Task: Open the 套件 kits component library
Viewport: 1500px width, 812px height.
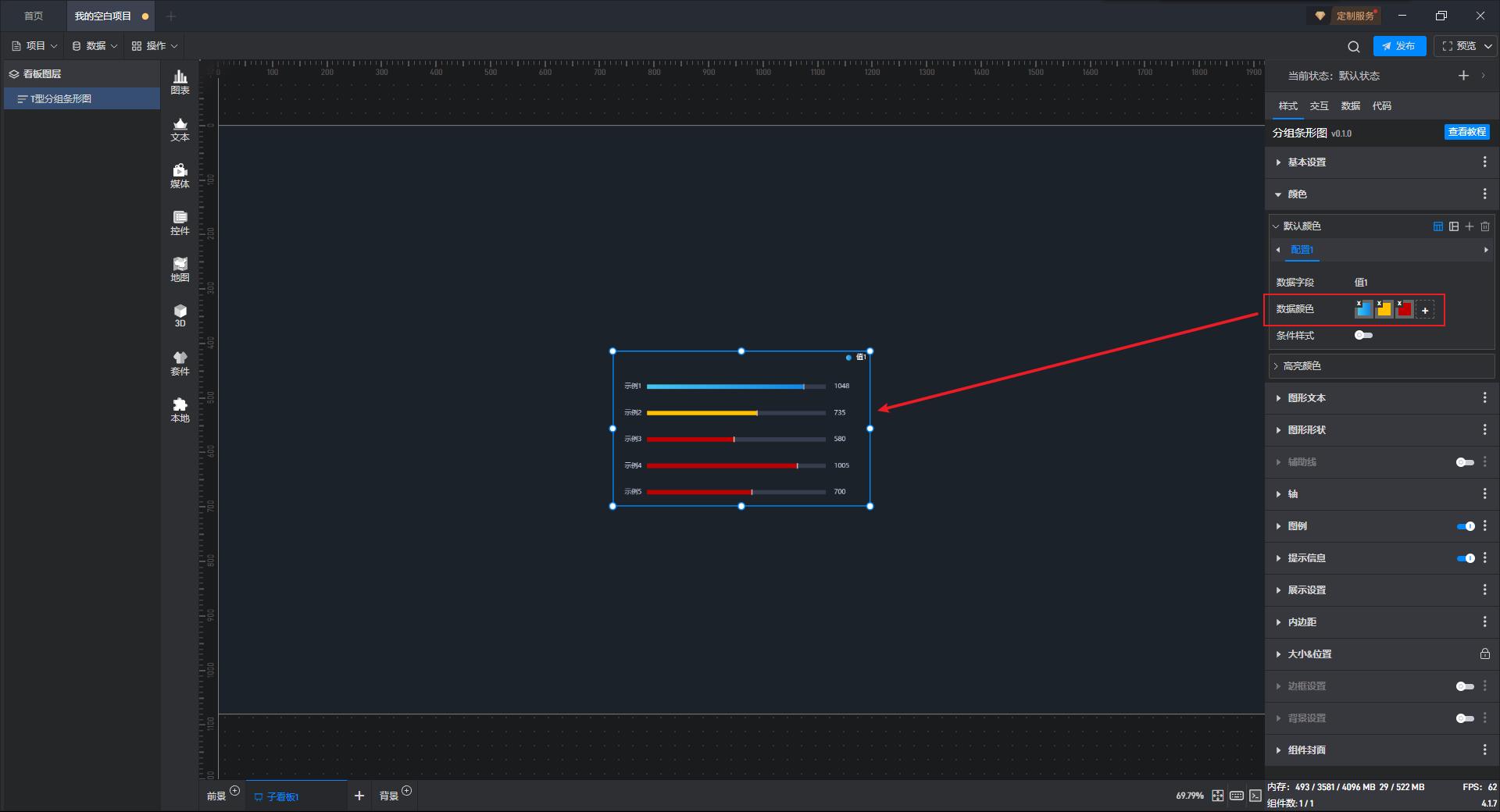Action: pos(180,363)
